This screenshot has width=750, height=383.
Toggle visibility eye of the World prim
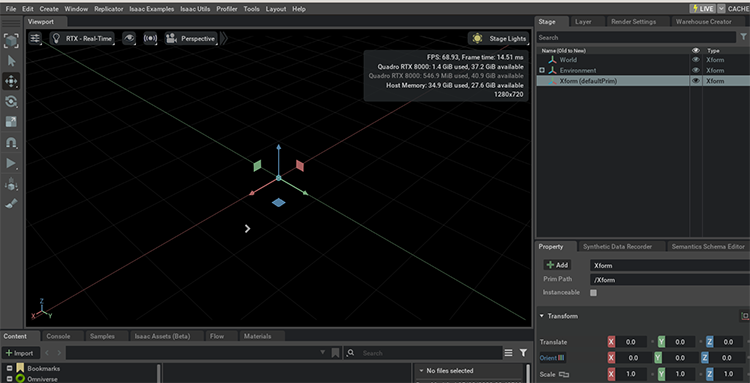click(695, 60)
